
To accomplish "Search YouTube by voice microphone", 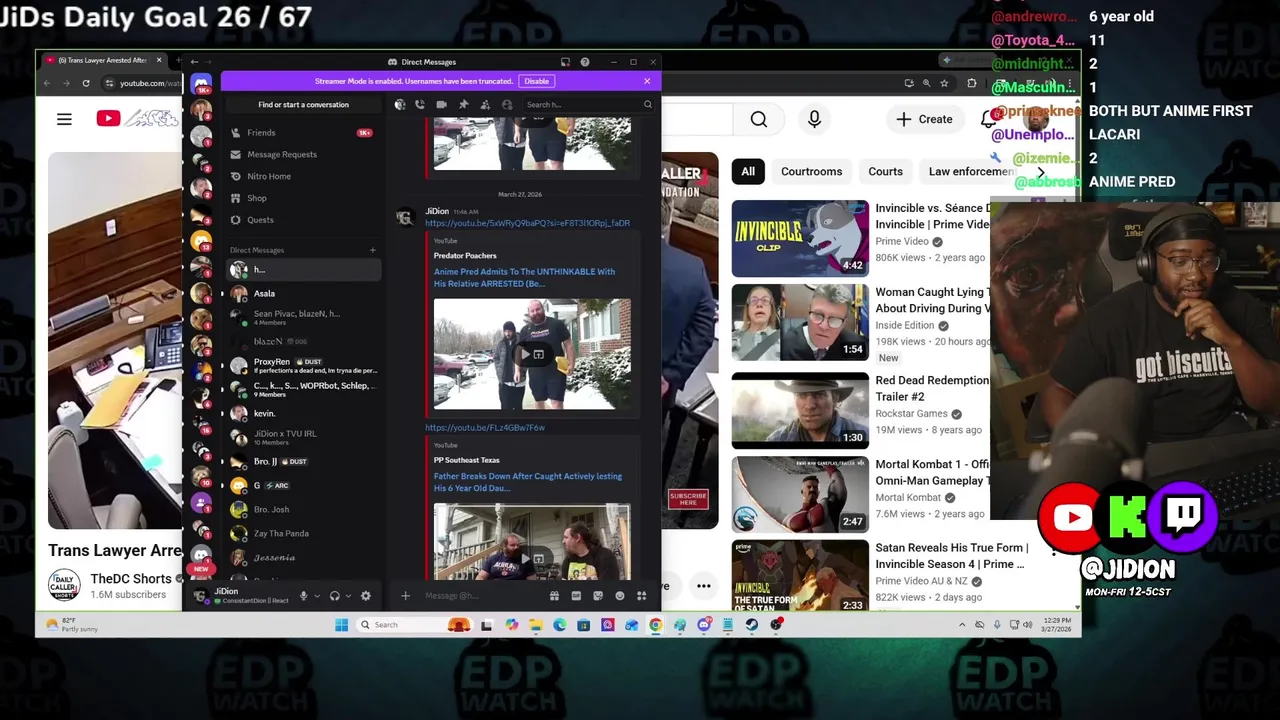I will (x=814, y=120).
